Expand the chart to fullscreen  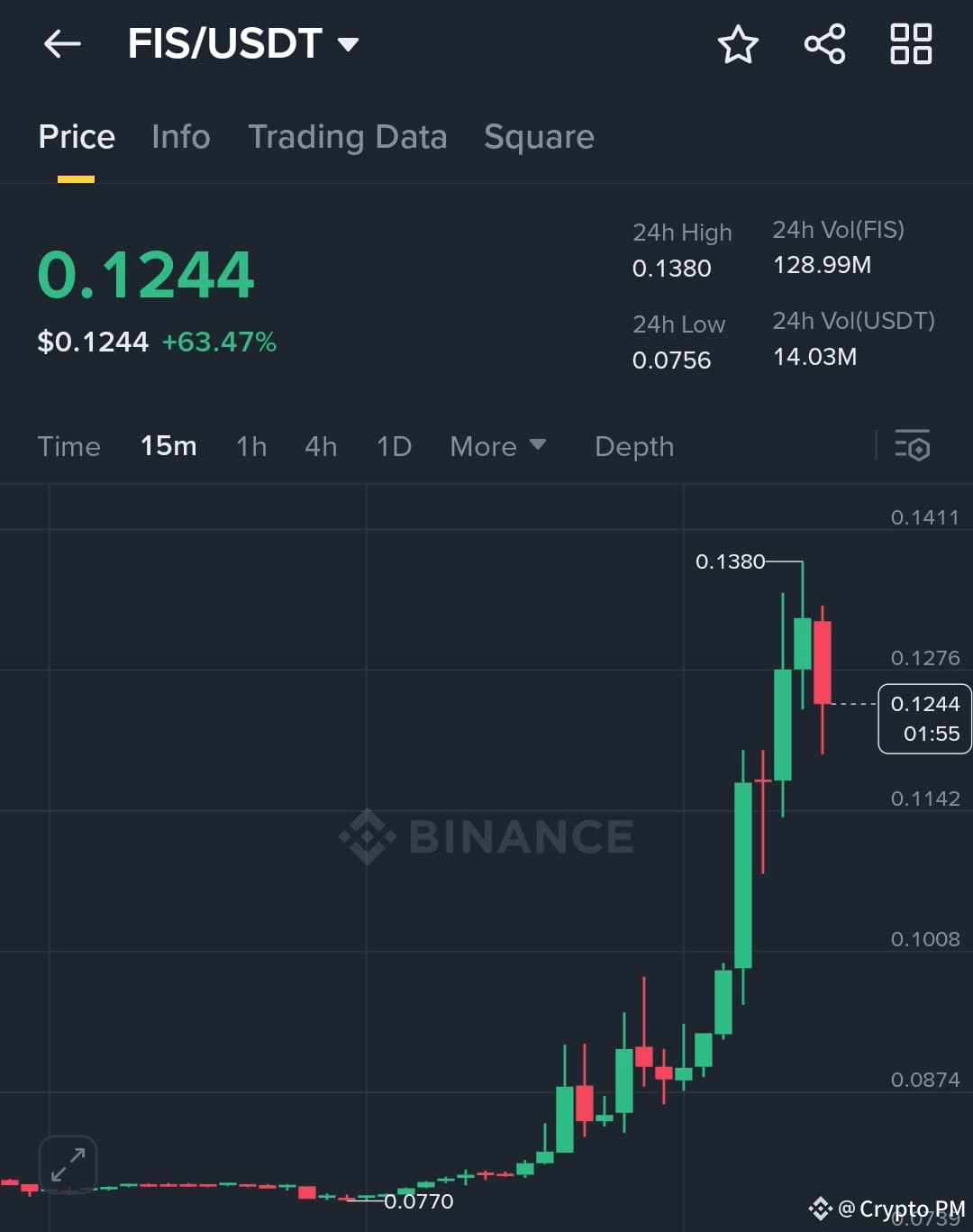coord(68,1164)
